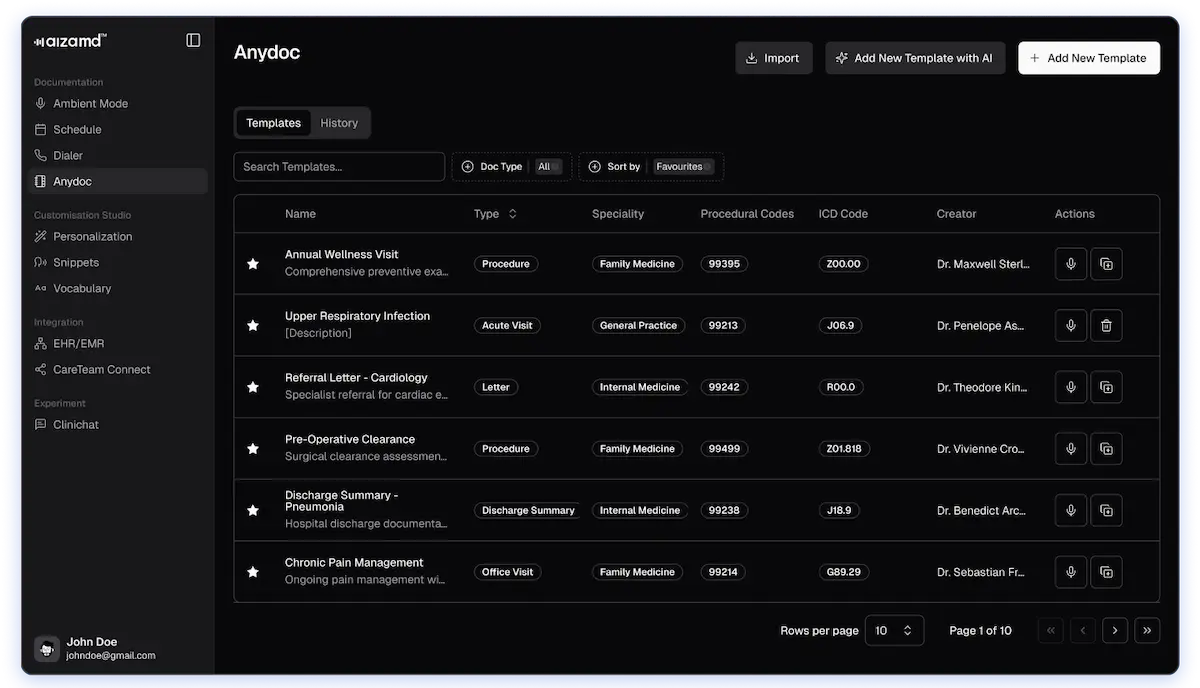Open the Schedule page
The width and height of the screenshot is (1200, 688).
[x=120, y=129]
